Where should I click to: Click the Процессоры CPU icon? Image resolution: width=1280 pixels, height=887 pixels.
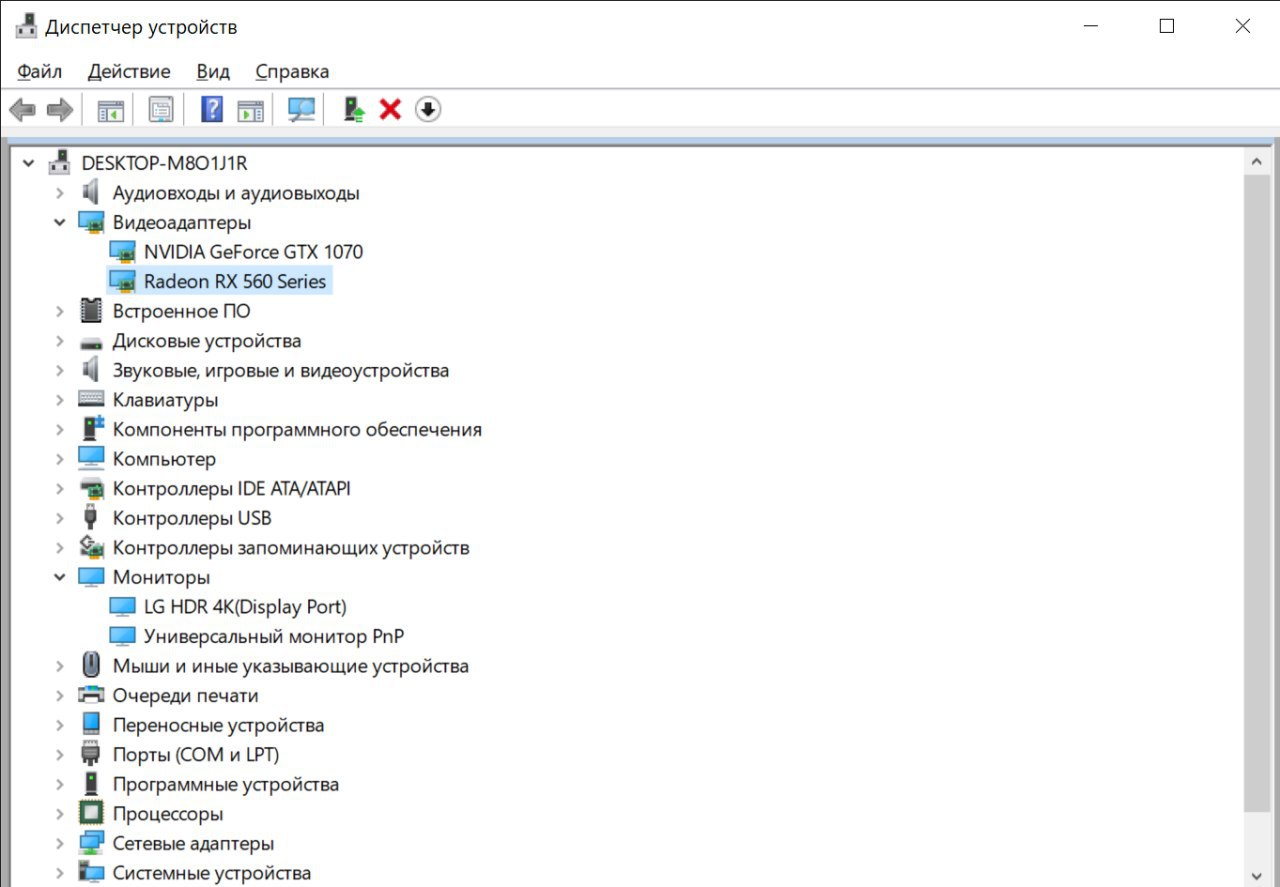click(91, 813)
